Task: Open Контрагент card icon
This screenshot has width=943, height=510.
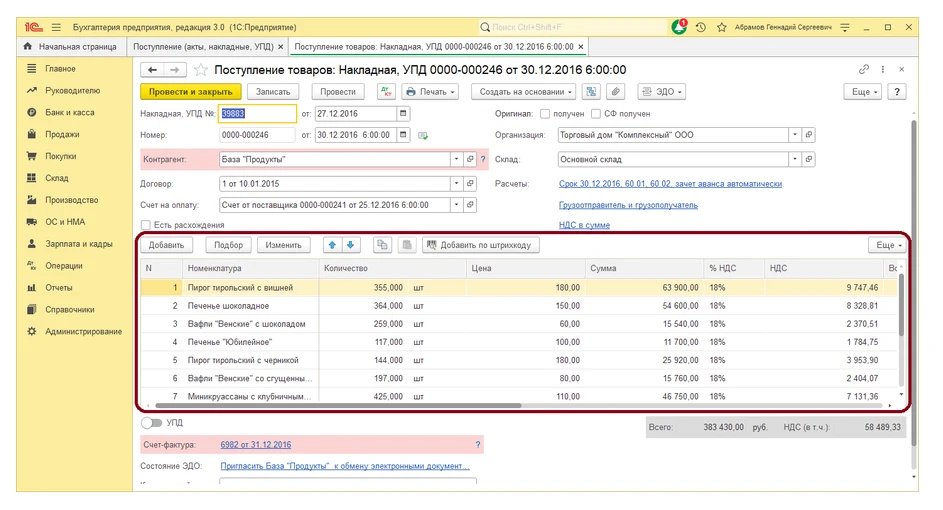Action: 470,159
